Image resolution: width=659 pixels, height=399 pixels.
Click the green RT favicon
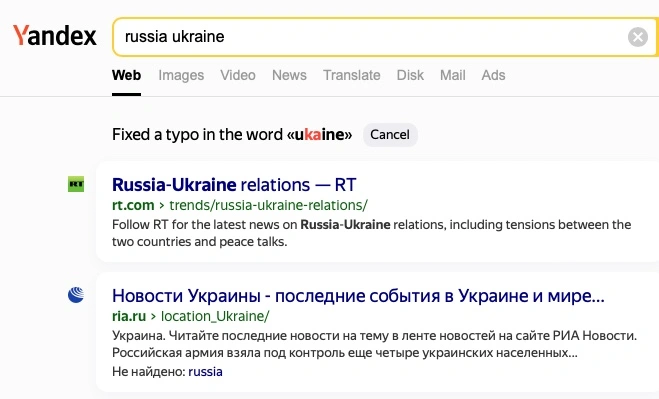pyautogui.click(x=76, y=184)
